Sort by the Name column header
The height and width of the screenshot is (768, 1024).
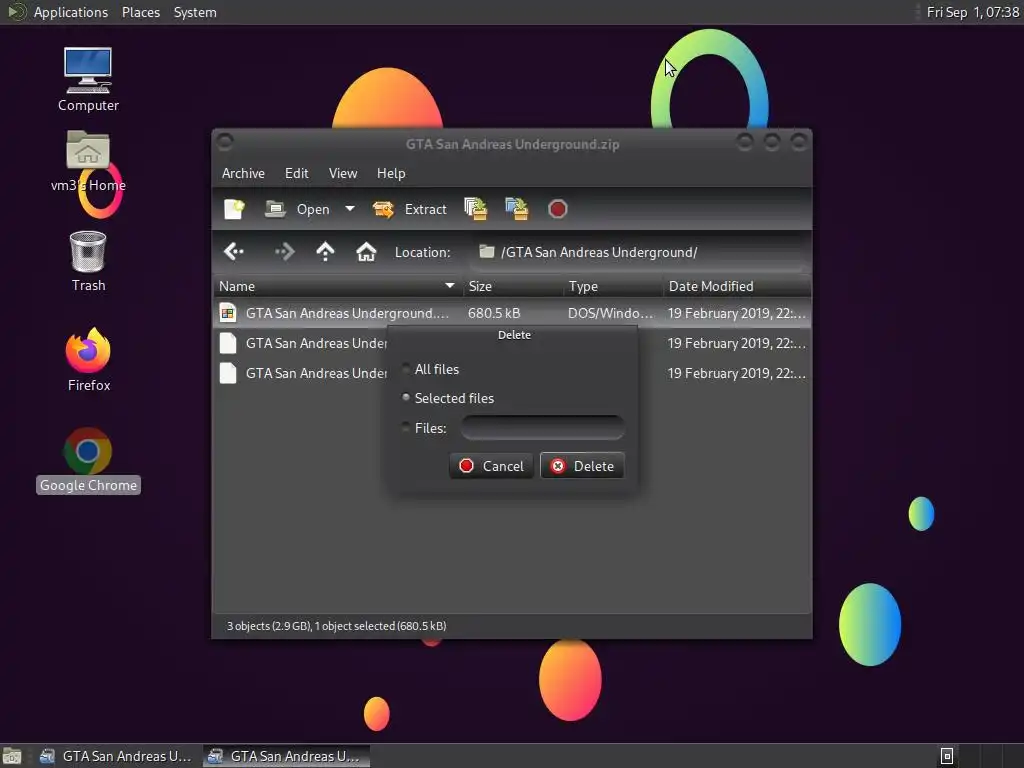[x=337, y=286]
